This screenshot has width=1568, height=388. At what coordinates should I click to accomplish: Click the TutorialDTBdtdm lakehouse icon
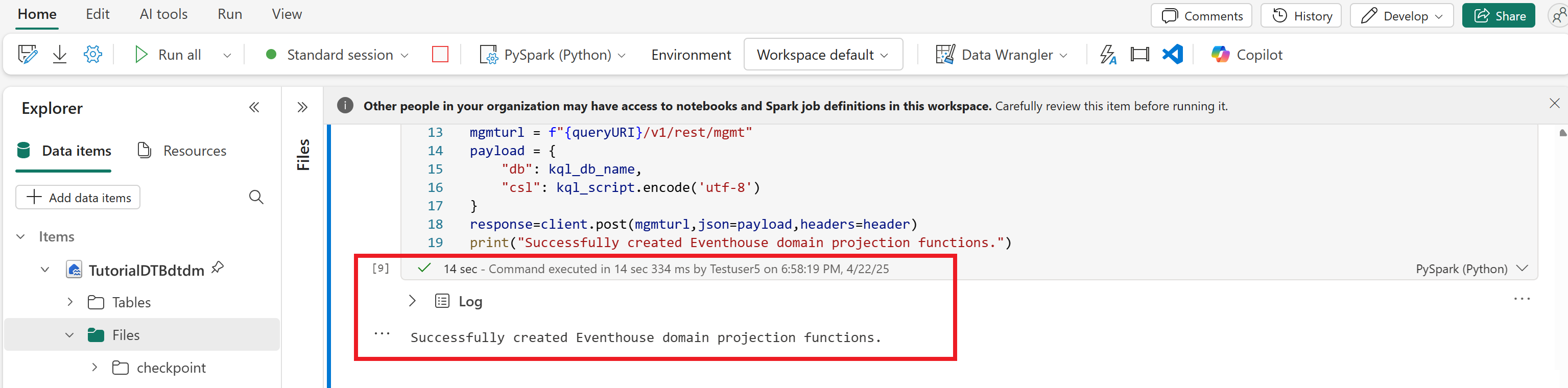coord(74,270)
